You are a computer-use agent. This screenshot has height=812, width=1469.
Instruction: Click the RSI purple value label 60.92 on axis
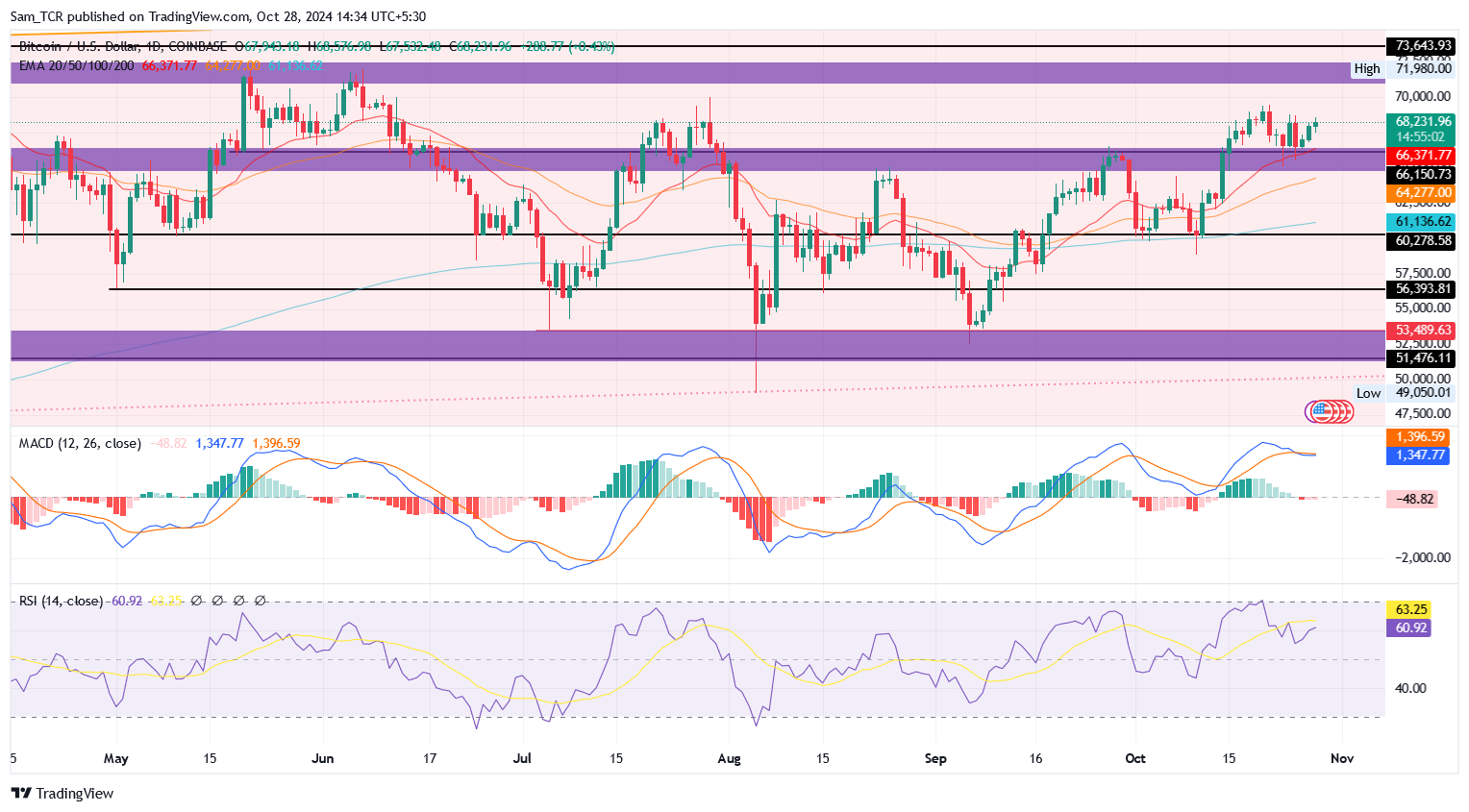pyautogui.click(x=1409, y=627)
